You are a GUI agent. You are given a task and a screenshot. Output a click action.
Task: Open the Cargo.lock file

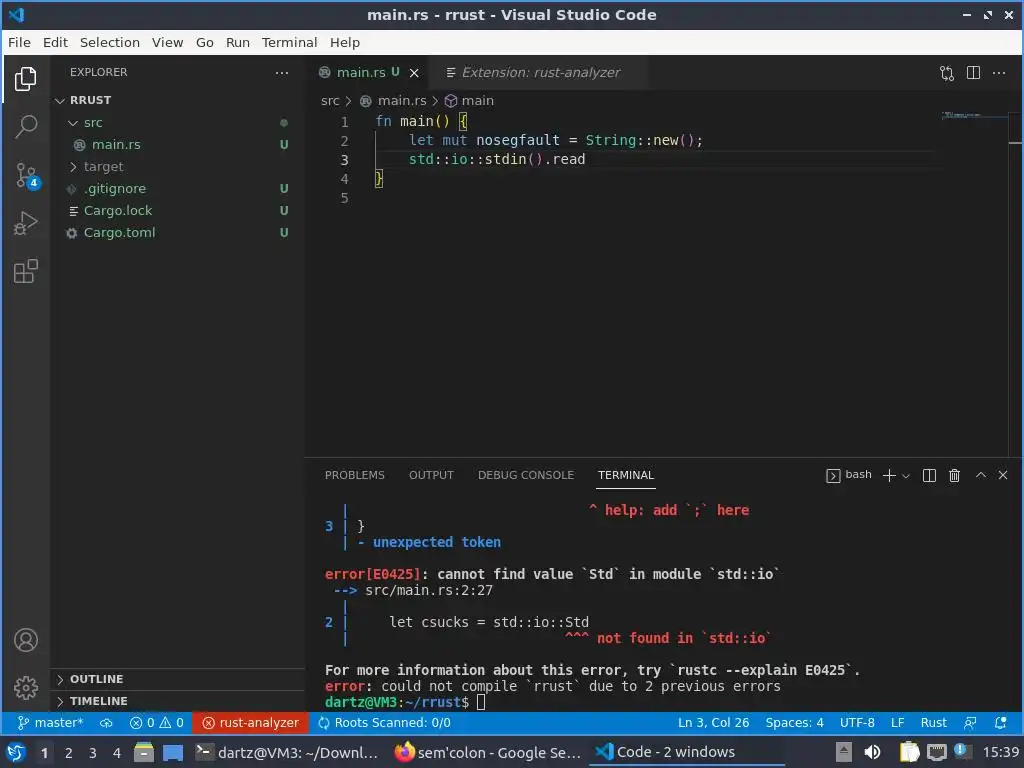click(x=176, y=210)
